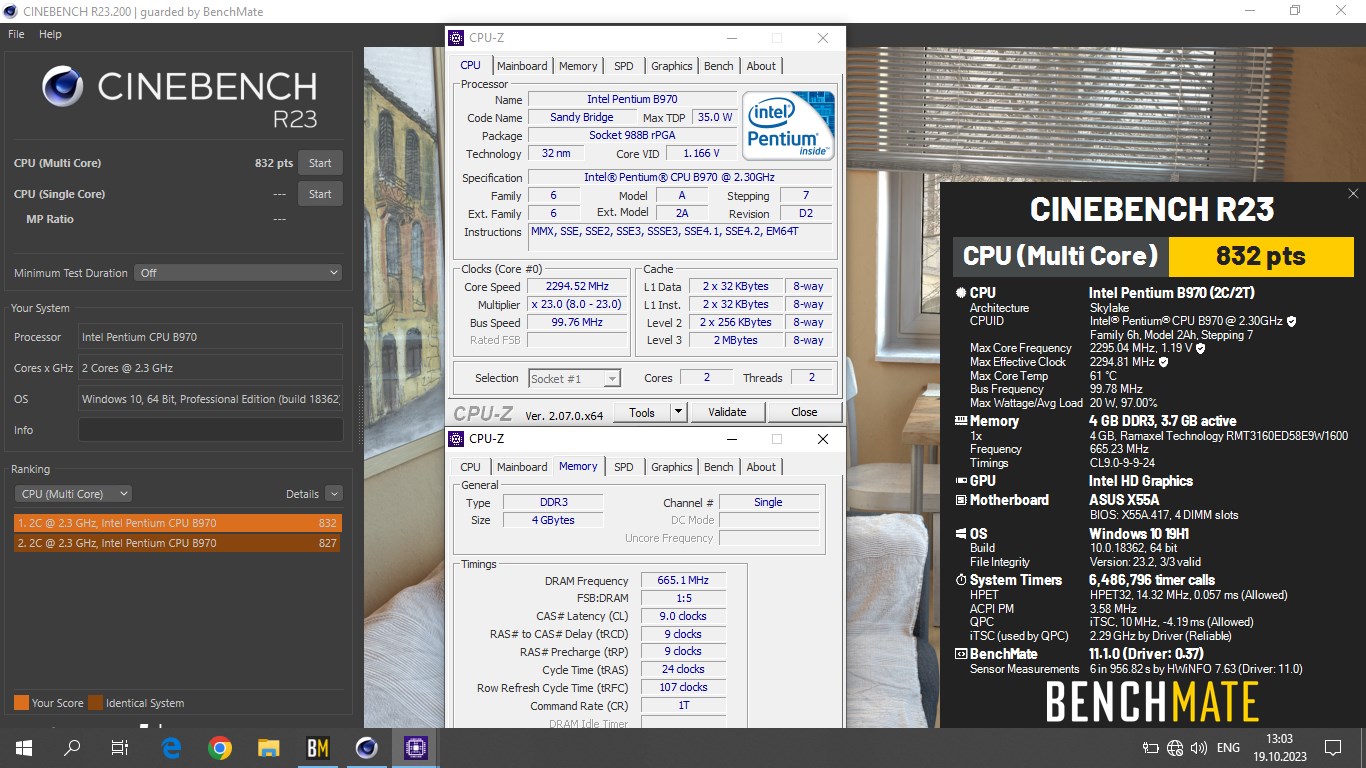Open Cinebench Help menu
Image resolution: width=1366 pixels, height=768 pixels.
[x=50, y=34]
